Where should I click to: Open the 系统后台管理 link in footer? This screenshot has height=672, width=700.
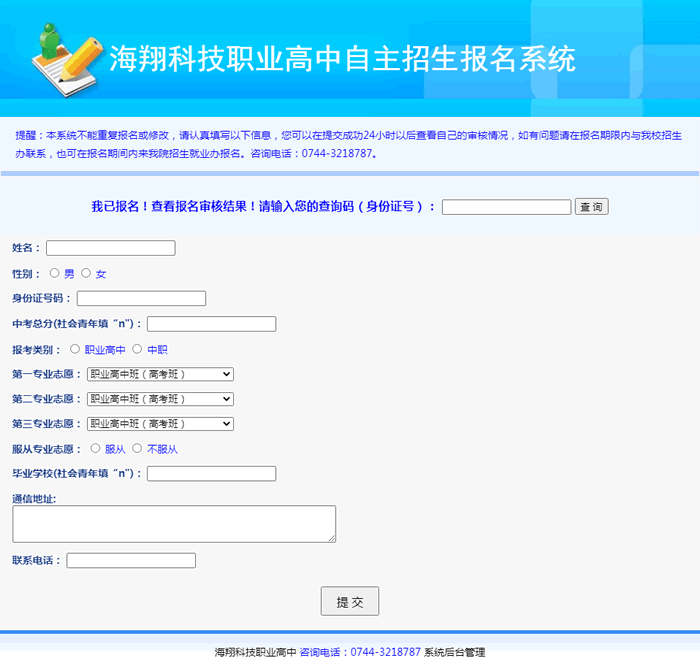point(454,652)
